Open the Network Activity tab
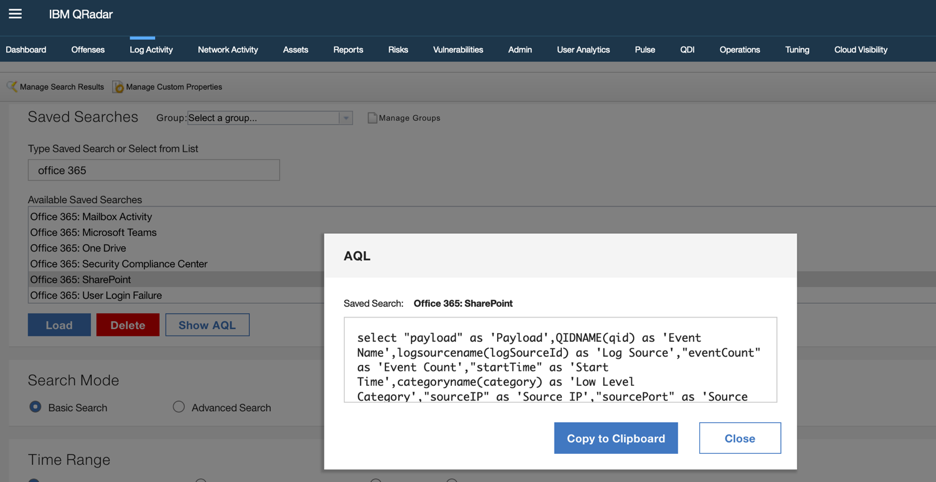The height and width of the screenshot is (482, 936). pyautogui.click(x=228, y=50)
